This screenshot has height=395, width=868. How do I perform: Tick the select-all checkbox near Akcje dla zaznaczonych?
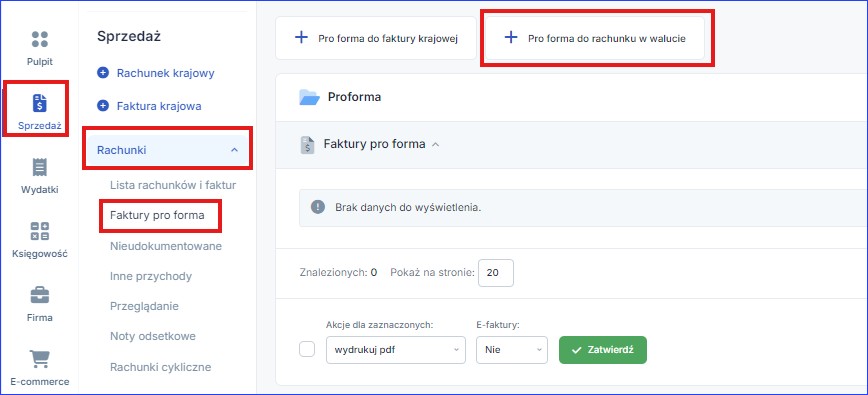(307, 350)
